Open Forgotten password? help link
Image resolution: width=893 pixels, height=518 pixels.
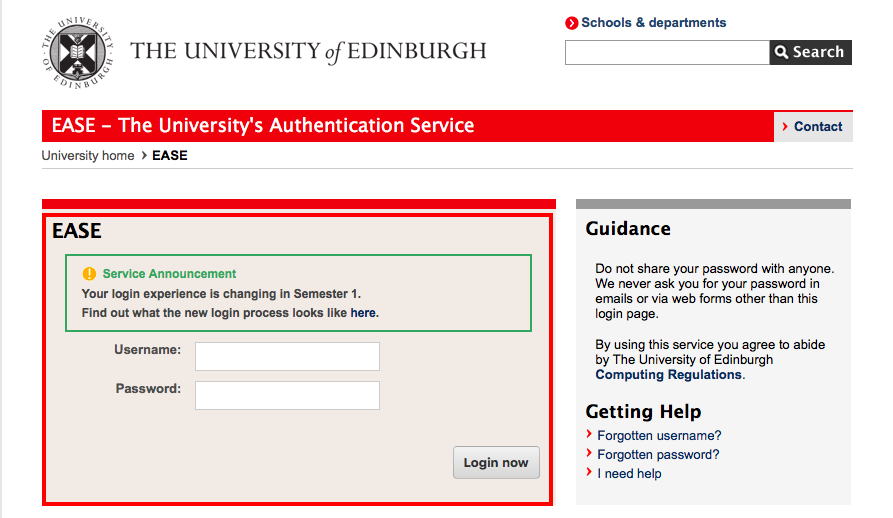point(658,455)
